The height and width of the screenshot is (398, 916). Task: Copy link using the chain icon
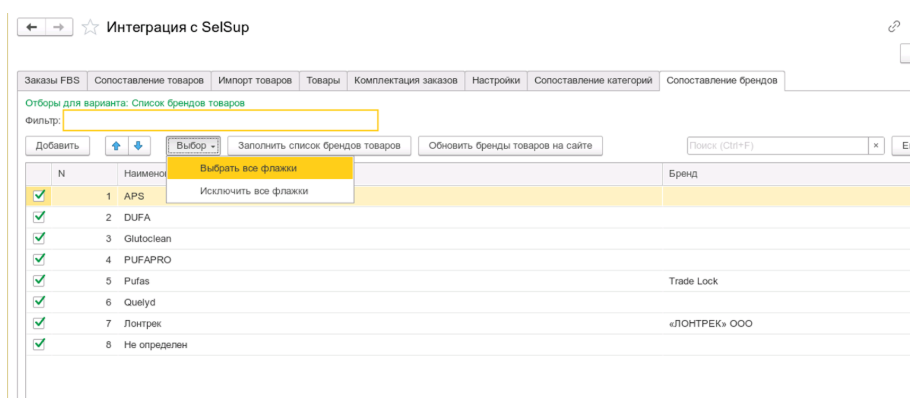(894, 27)
